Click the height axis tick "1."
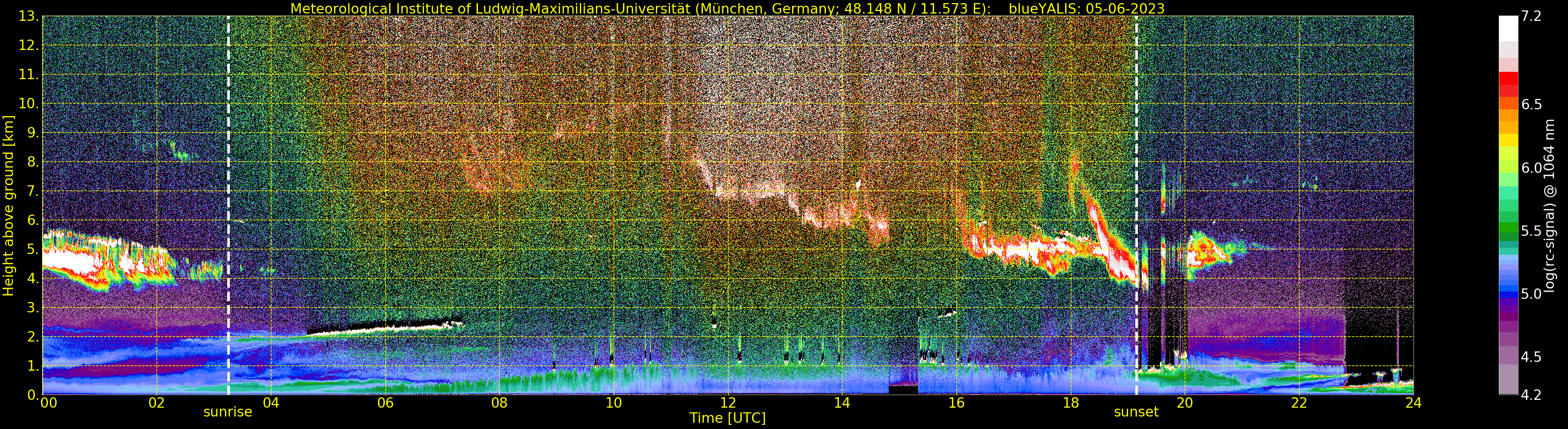Screen dimensions: 1568x429 32,365
